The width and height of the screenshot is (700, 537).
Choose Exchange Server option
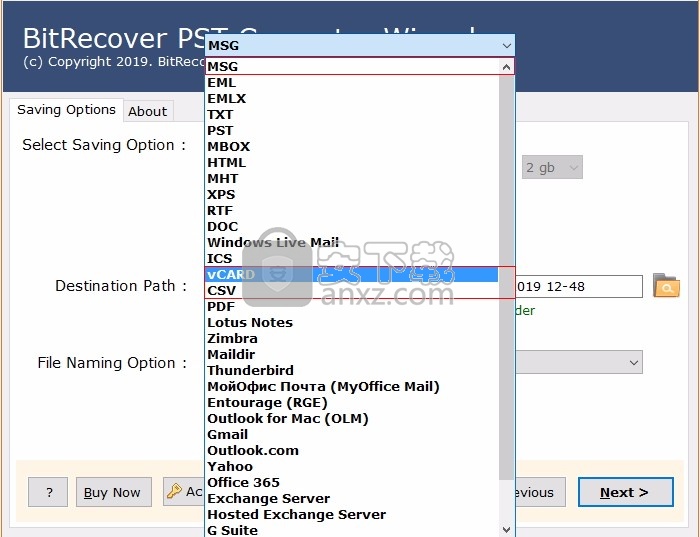pyautogui.click(x=352, y=499)
